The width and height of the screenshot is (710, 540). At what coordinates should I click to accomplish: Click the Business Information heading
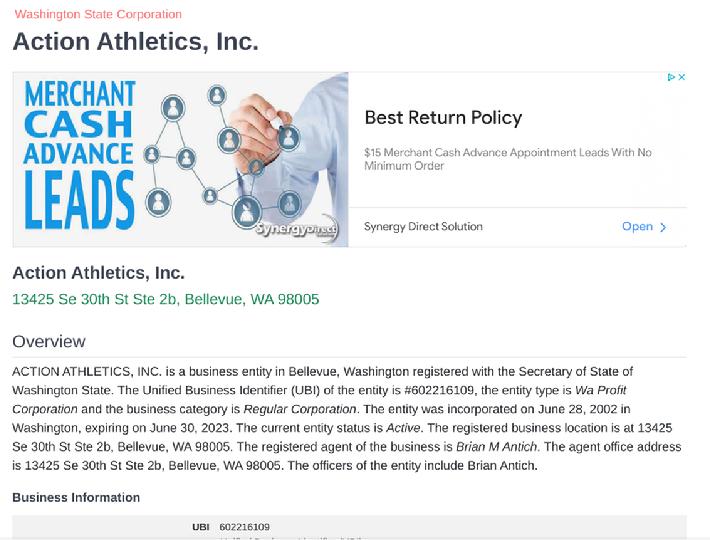click(x=76, y=497)
